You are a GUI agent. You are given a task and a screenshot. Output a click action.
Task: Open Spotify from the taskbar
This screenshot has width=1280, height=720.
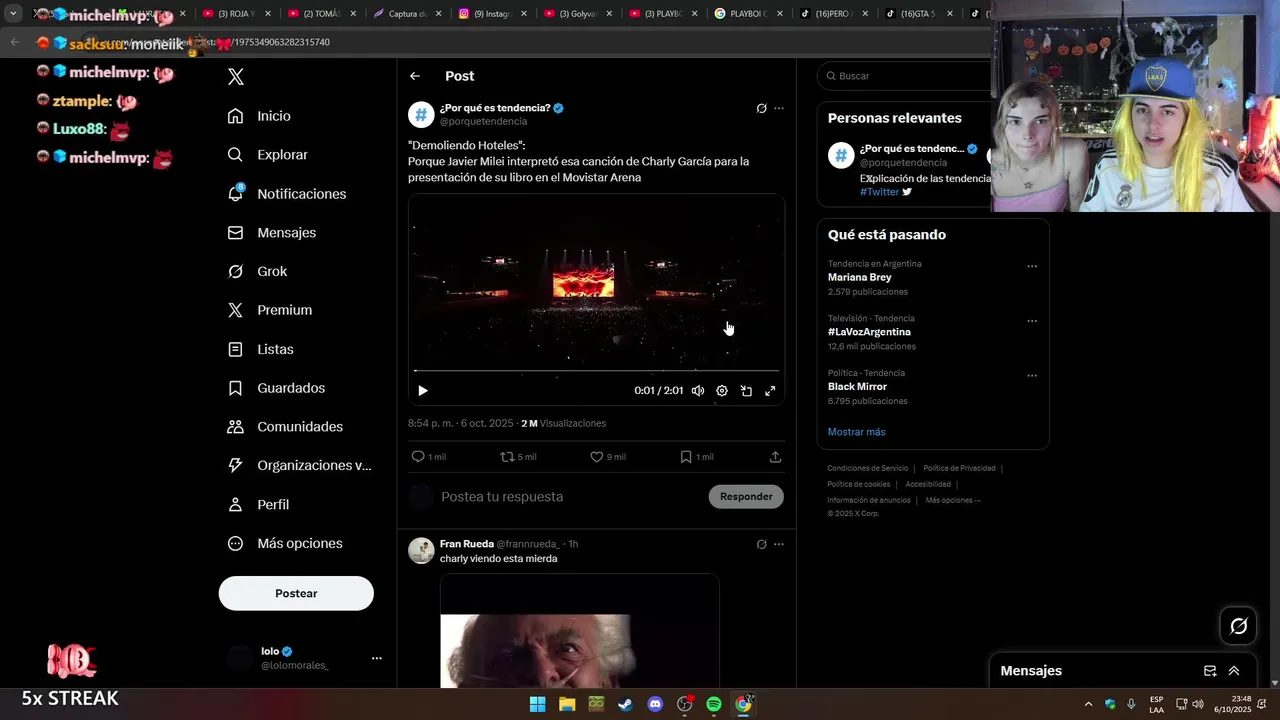click(x=714, y=704)
